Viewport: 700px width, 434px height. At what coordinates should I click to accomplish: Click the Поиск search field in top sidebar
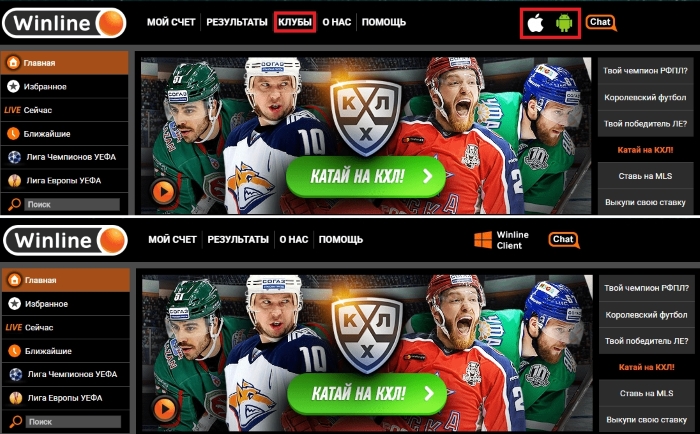pos(72,204)
